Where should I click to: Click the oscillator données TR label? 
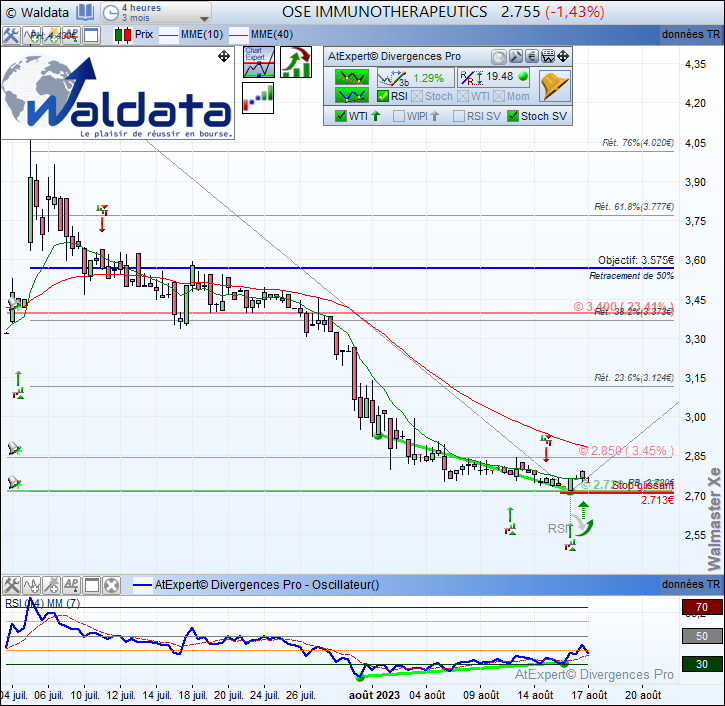(691, 585)
